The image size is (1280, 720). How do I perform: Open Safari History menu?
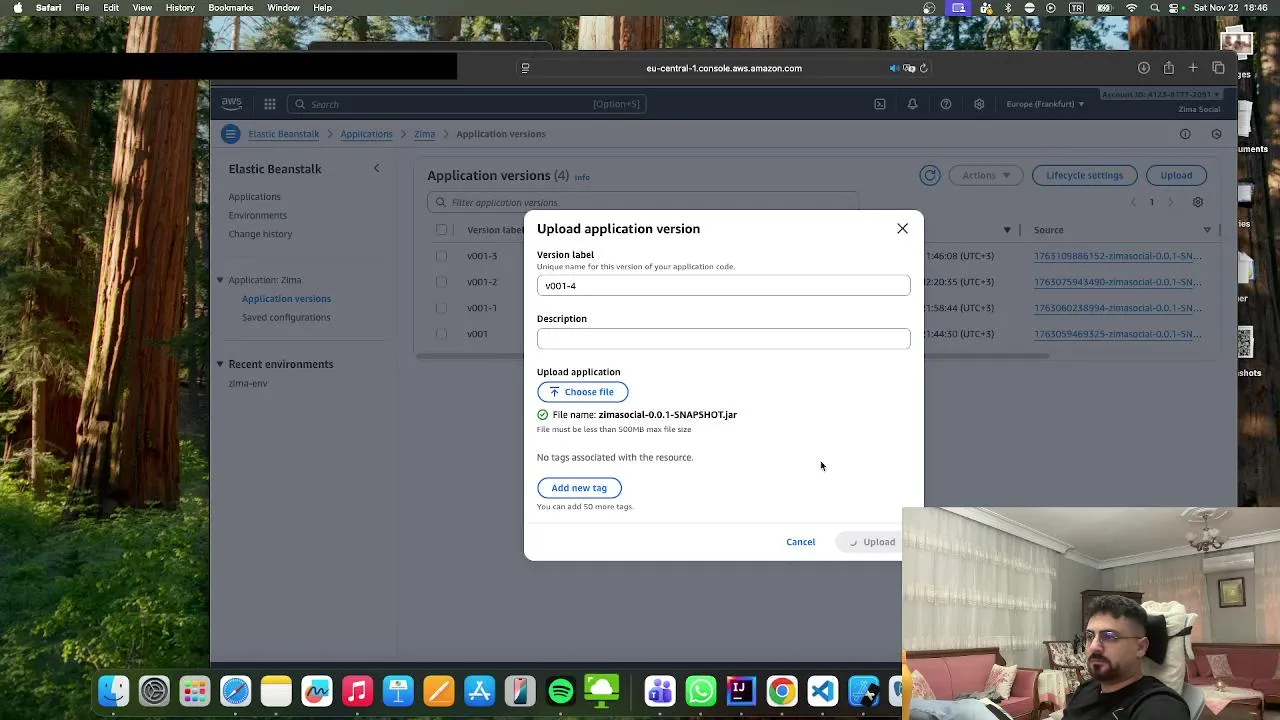tap(180, 8)
